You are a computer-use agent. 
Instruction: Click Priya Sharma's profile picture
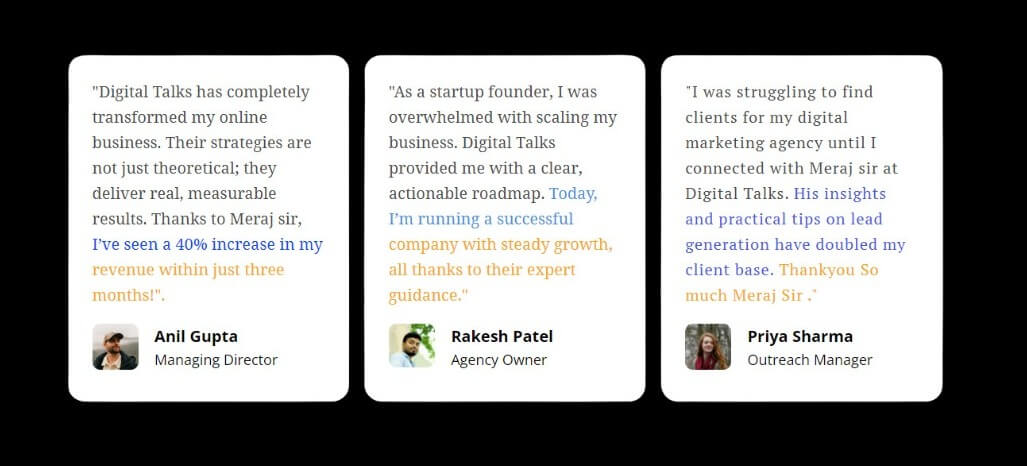pos(708,347)
